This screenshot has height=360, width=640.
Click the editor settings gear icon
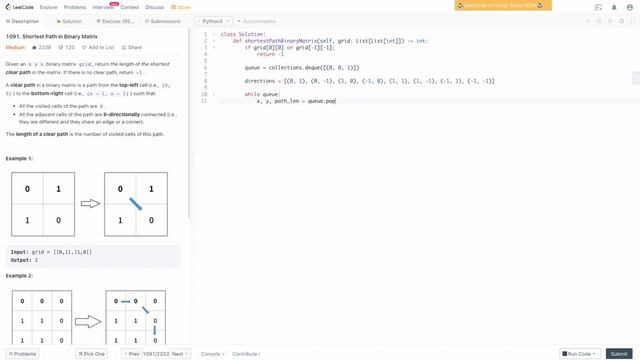click(621, 21)
